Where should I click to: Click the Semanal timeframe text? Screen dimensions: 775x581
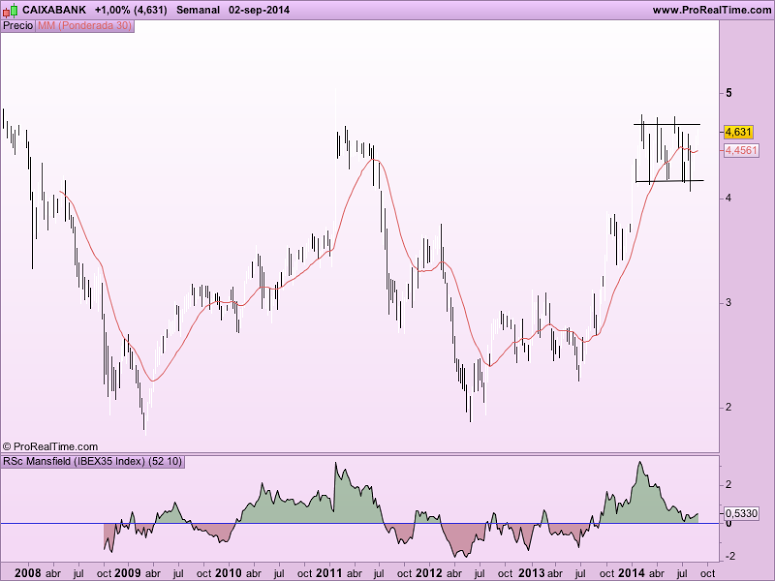click(198, 10)
